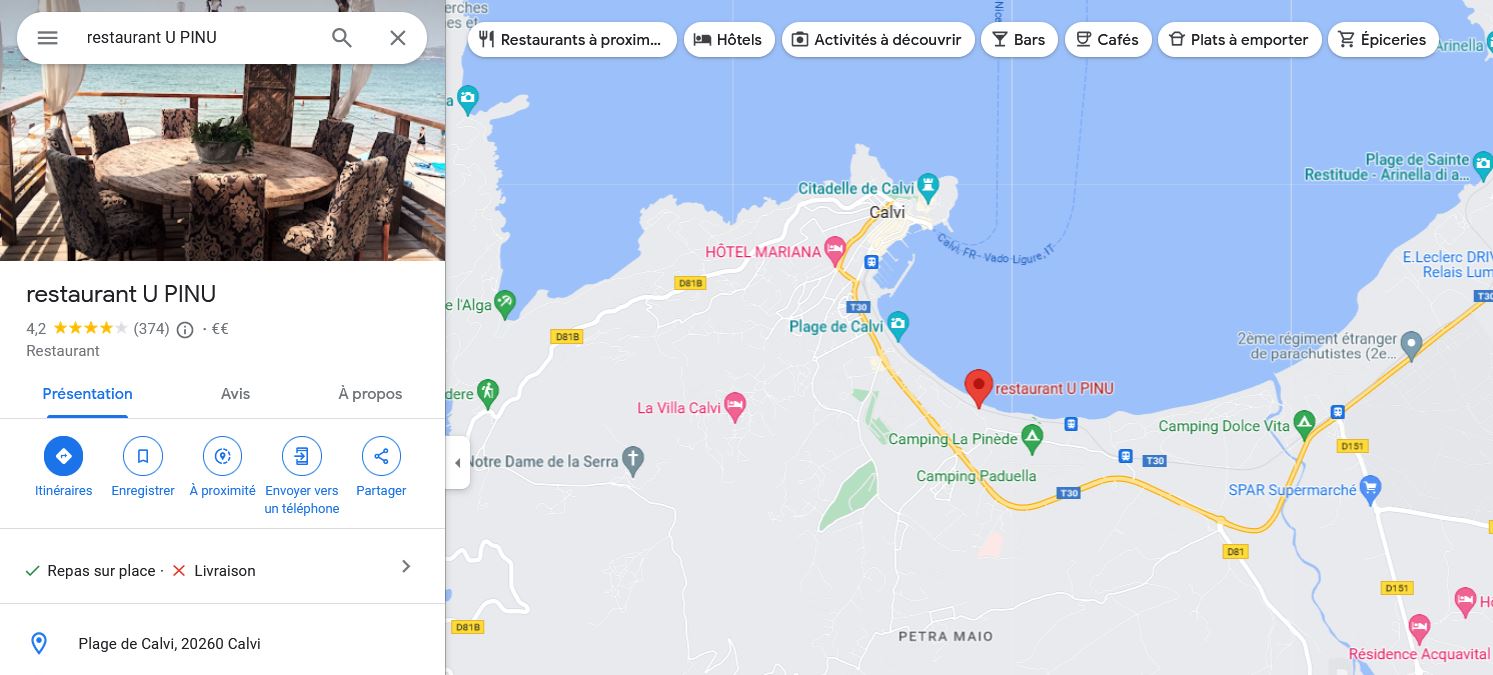The image size is (1493, 675).
Task: Open rating info circle icon
Action: [x=185, y=329]
